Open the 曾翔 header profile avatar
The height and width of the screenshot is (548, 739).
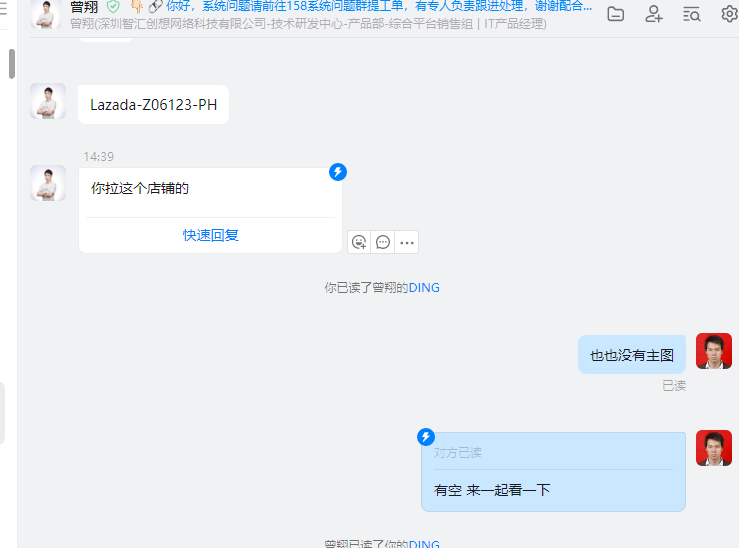point(46,14)
